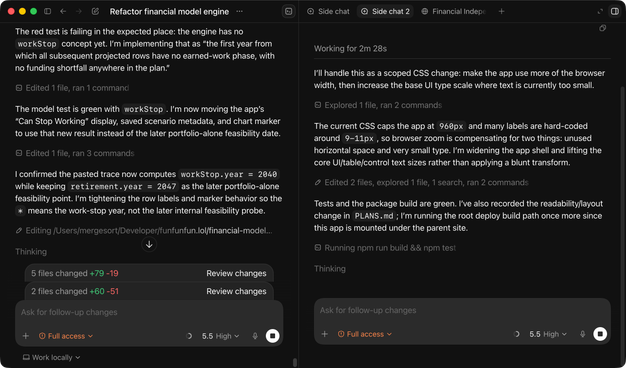Open the Financial Independence browser tab
Viewport: 626px width, 368px height.
(454, 12)
